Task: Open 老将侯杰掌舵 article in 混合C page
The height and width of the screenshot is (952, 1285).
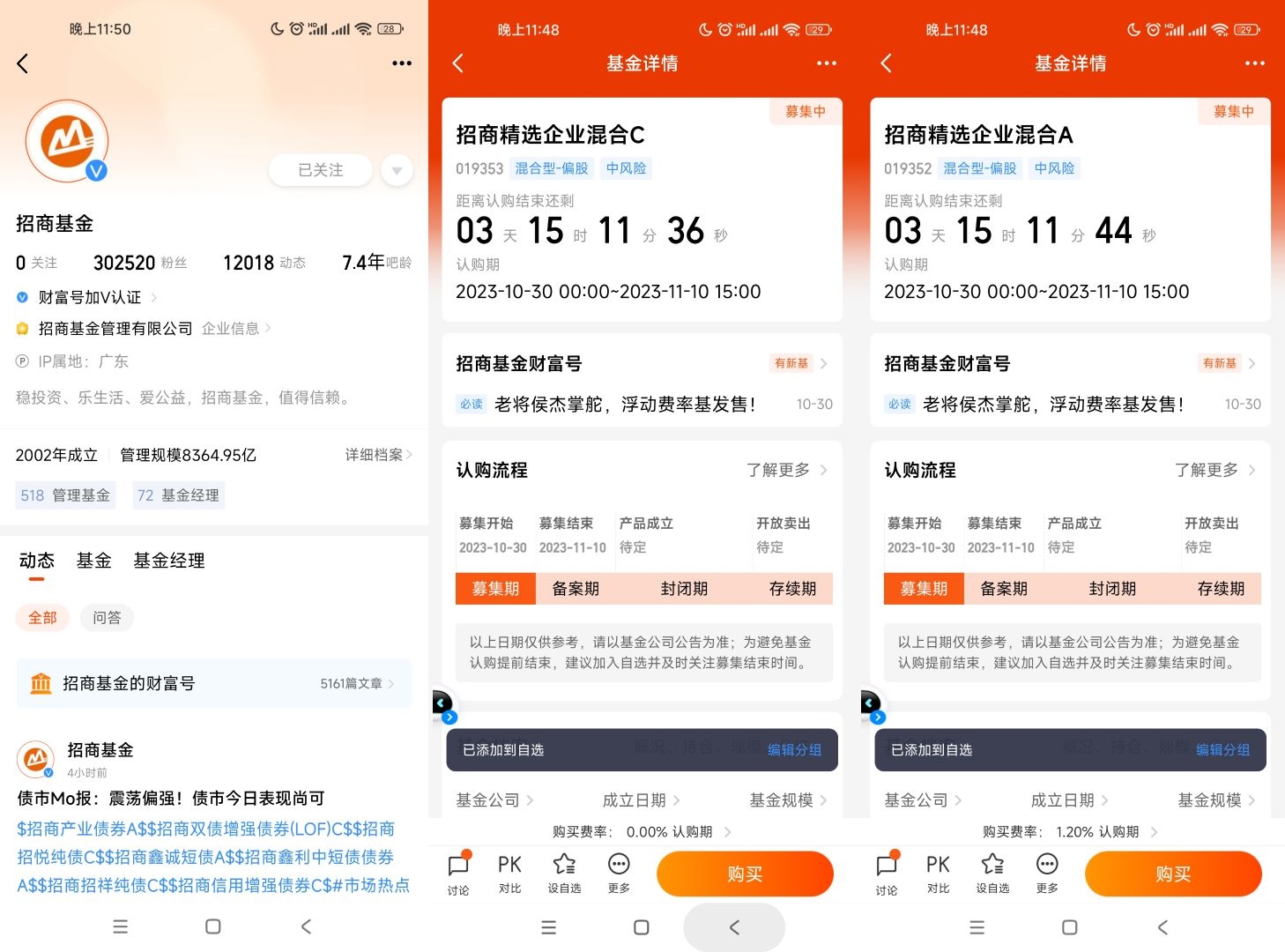Action: pos(625,405)
